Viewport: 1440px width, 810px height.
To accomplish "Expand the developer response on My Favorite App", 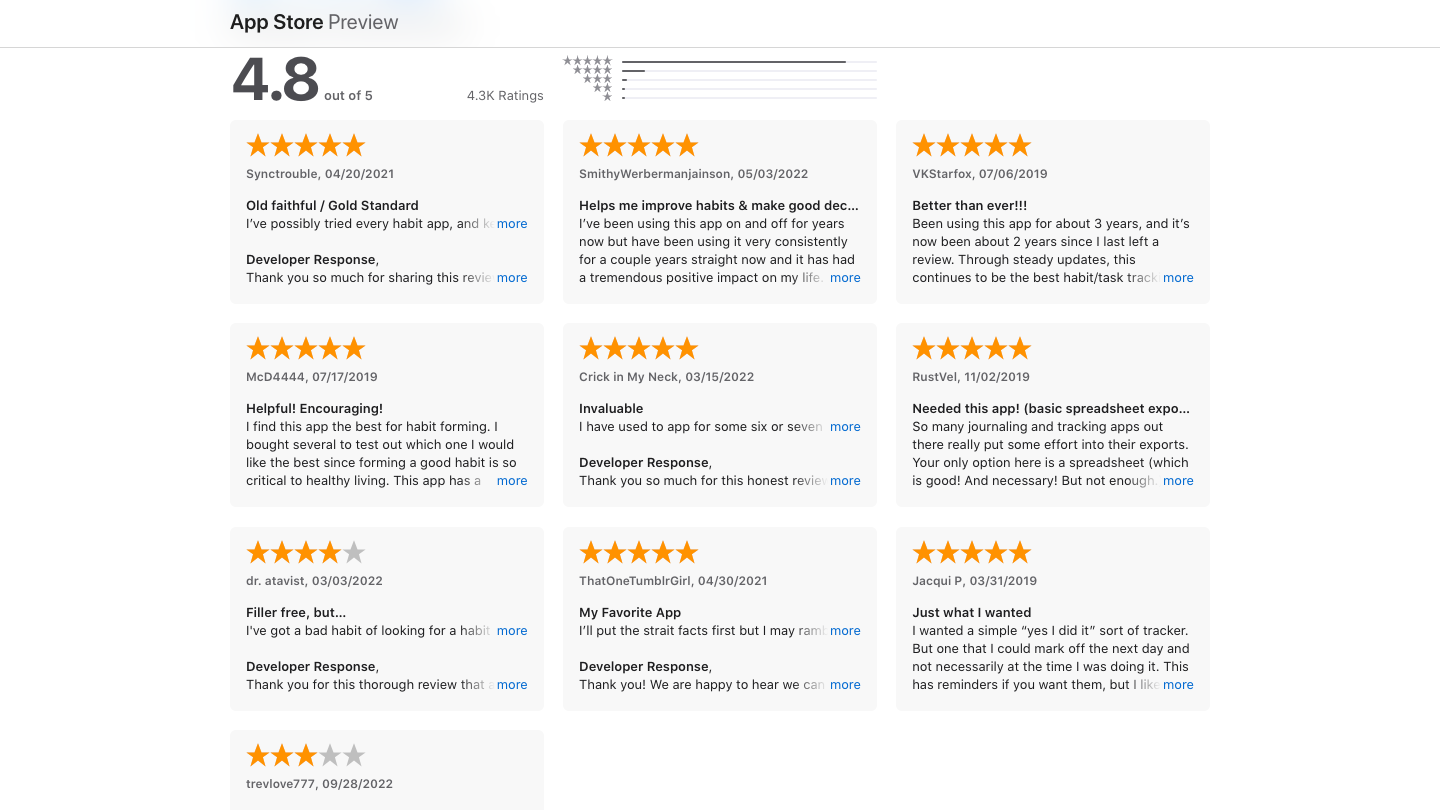I will tap(845, 684).
